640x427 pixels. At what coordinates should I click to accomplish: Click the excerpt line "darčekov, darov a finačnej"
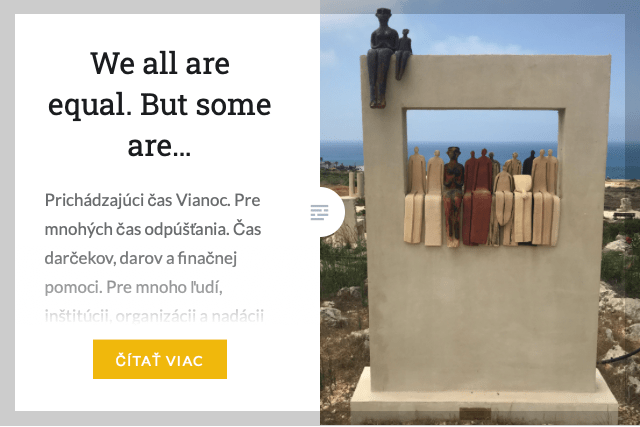(x=141, y=258)
